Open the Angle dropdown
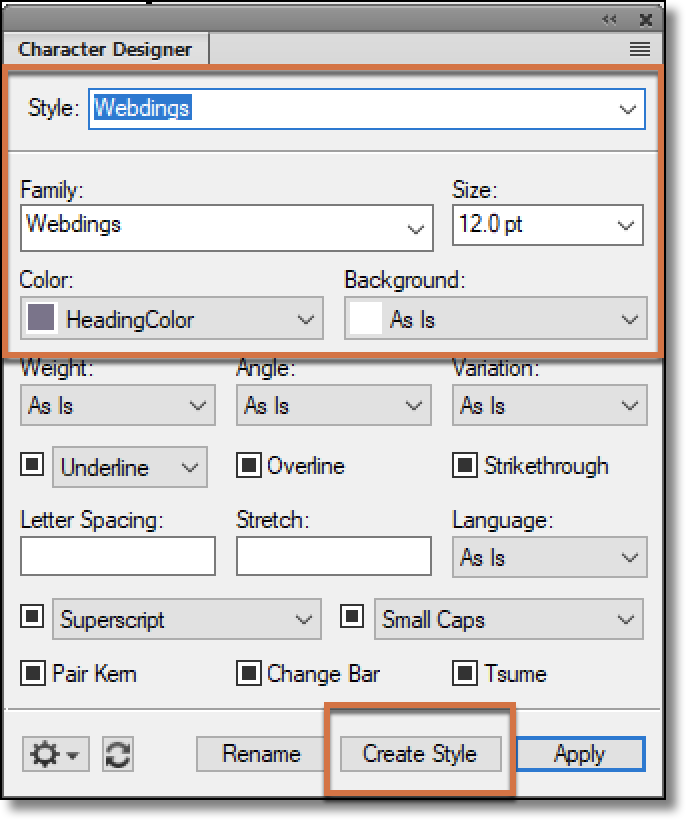The image size is (686, 820). click(x=334, y=405)
